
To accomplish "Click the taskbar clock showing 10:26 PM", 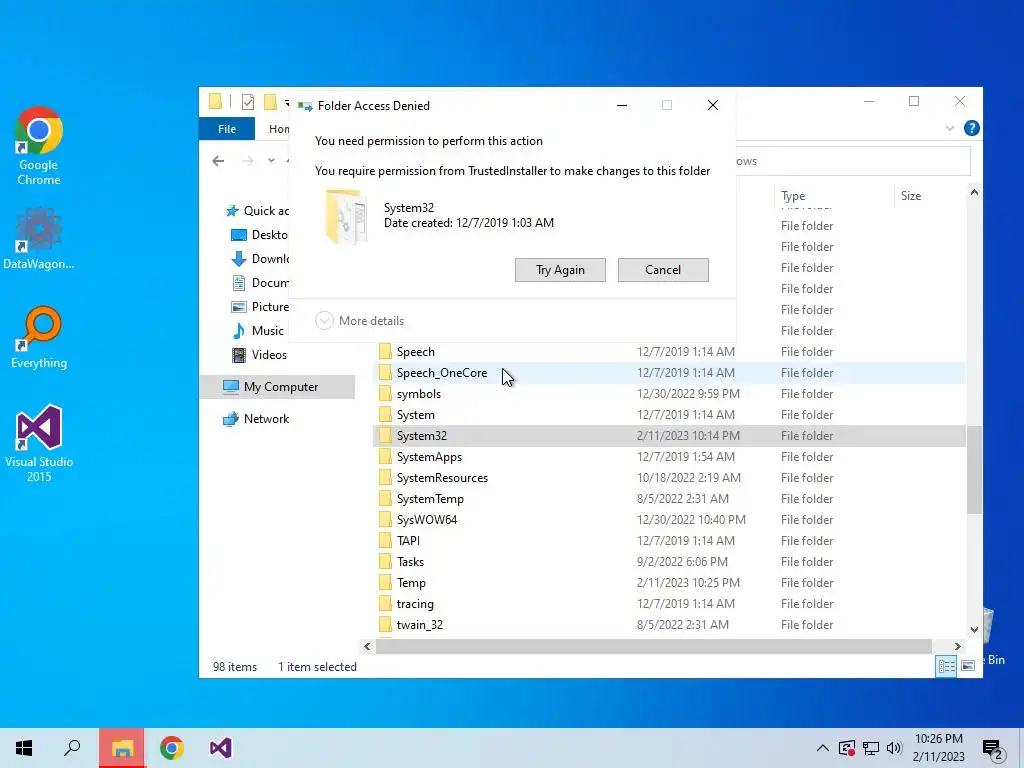I will [x=938, y=748].
